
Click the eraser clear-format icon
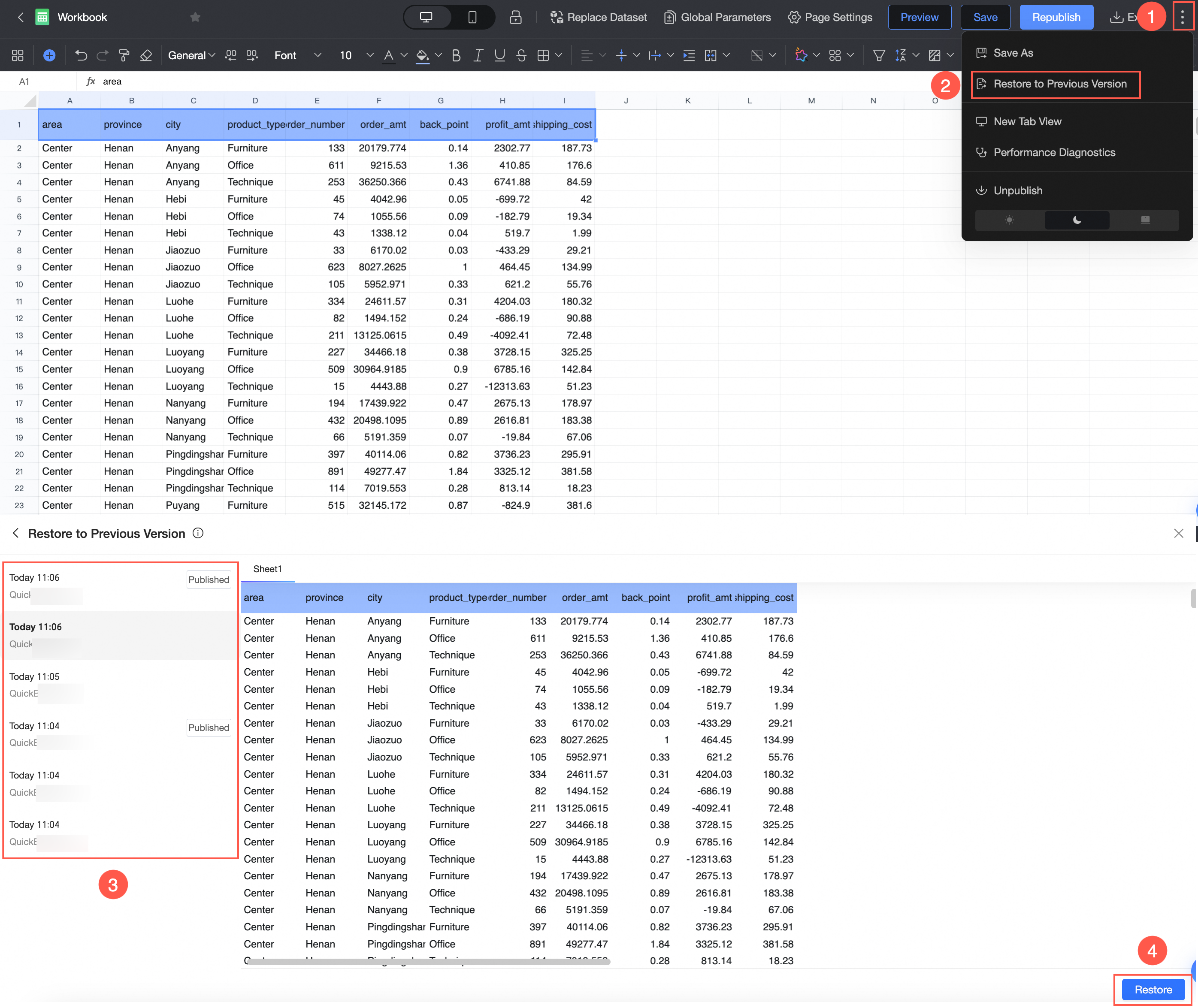(146, 55)
